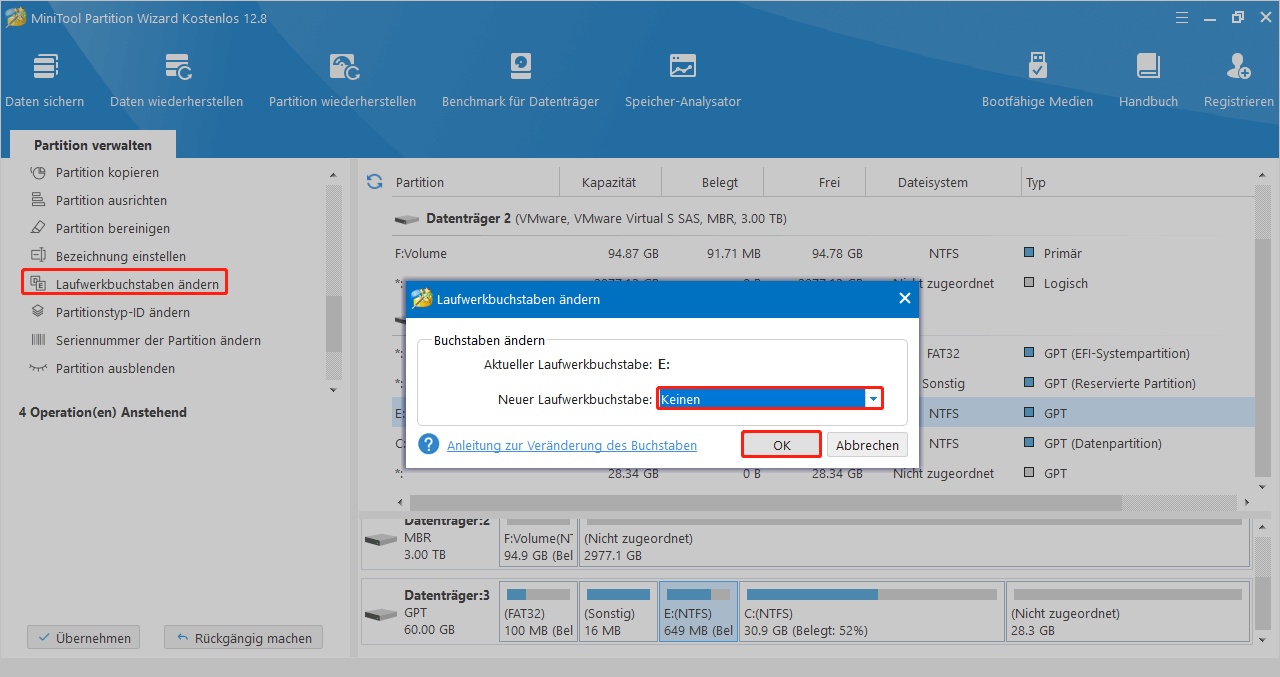This screenshot has height=677, width=1280.
Task: Open the Handbuch manual
Action: tap(1148, 80)
